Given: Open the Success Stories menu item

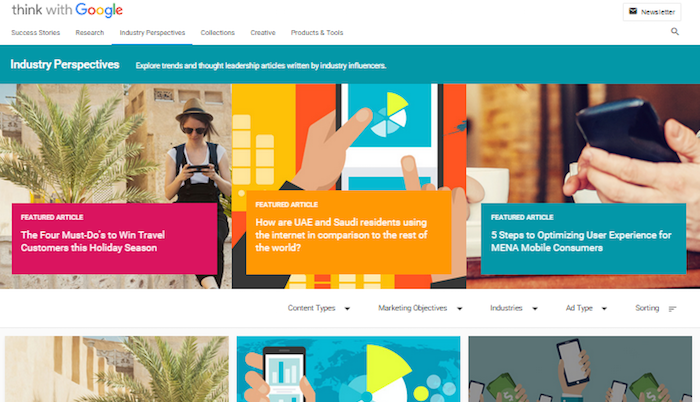Looking at the screenshot, I should 36,33.
